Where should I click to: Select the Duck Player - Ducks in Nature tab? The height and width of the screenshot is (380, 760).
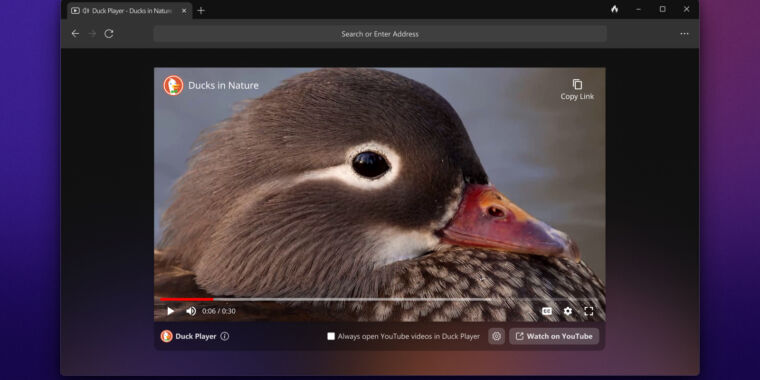pyautogui.click(x=129, y=11)
